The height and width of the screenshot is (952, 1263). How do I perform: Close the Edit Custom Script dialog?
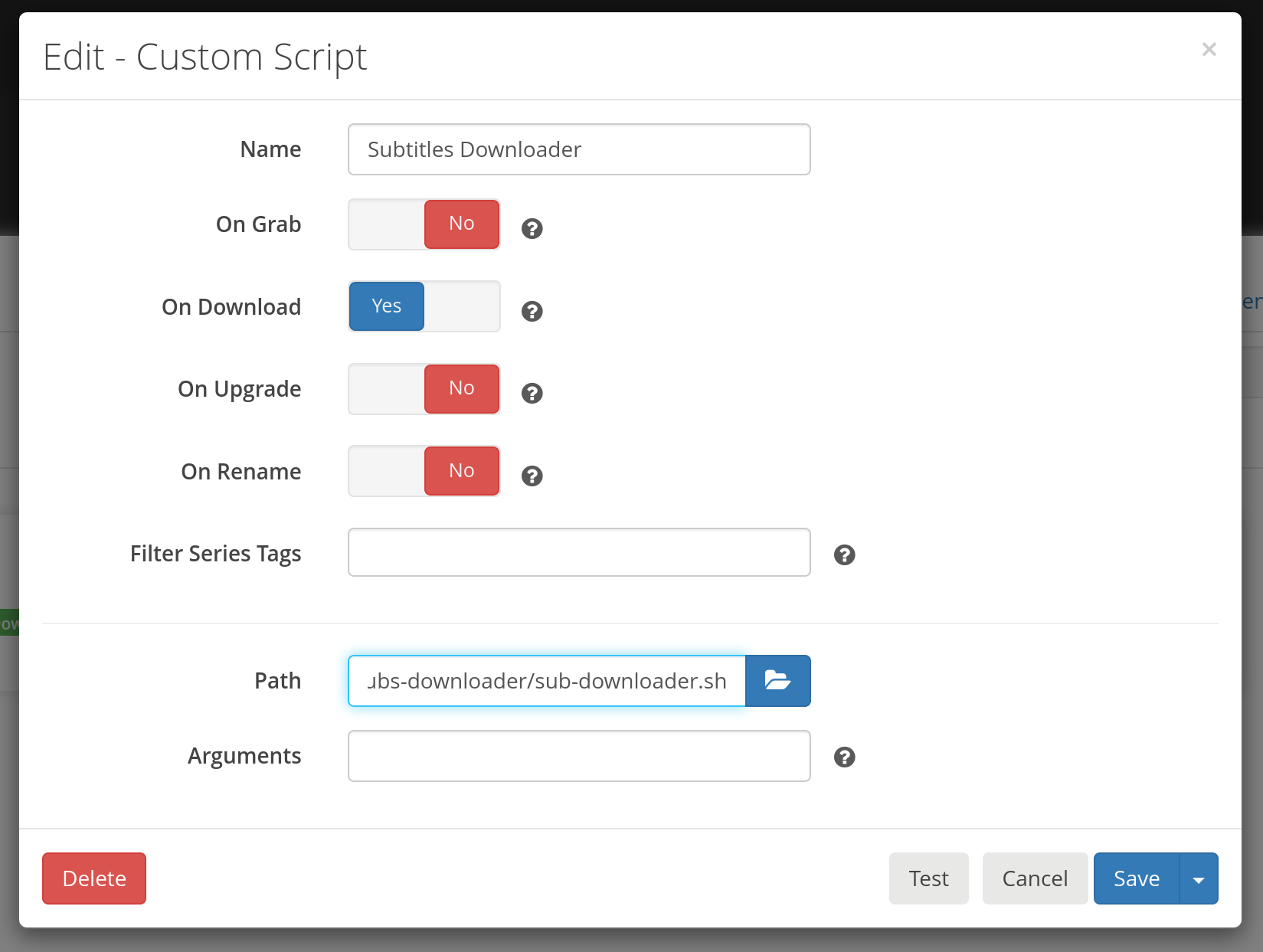(x=1209, y=49)
